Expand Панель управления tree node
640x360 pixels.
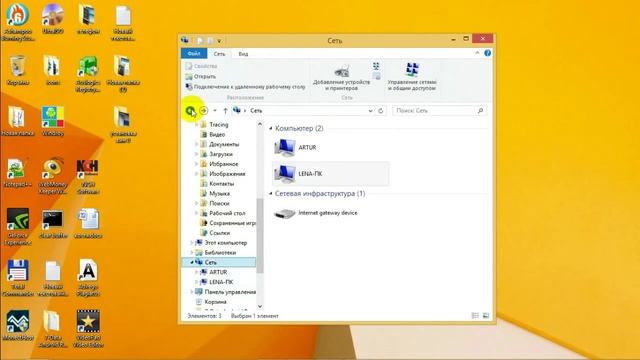point(191,292)
